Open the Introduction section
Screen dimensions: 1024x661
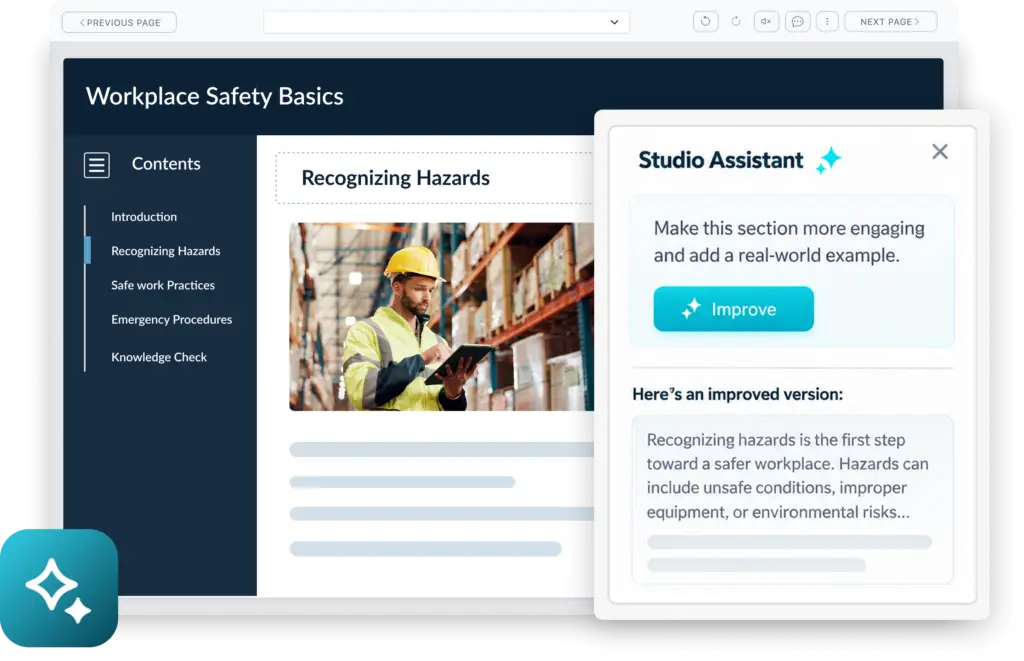point(144,217)
